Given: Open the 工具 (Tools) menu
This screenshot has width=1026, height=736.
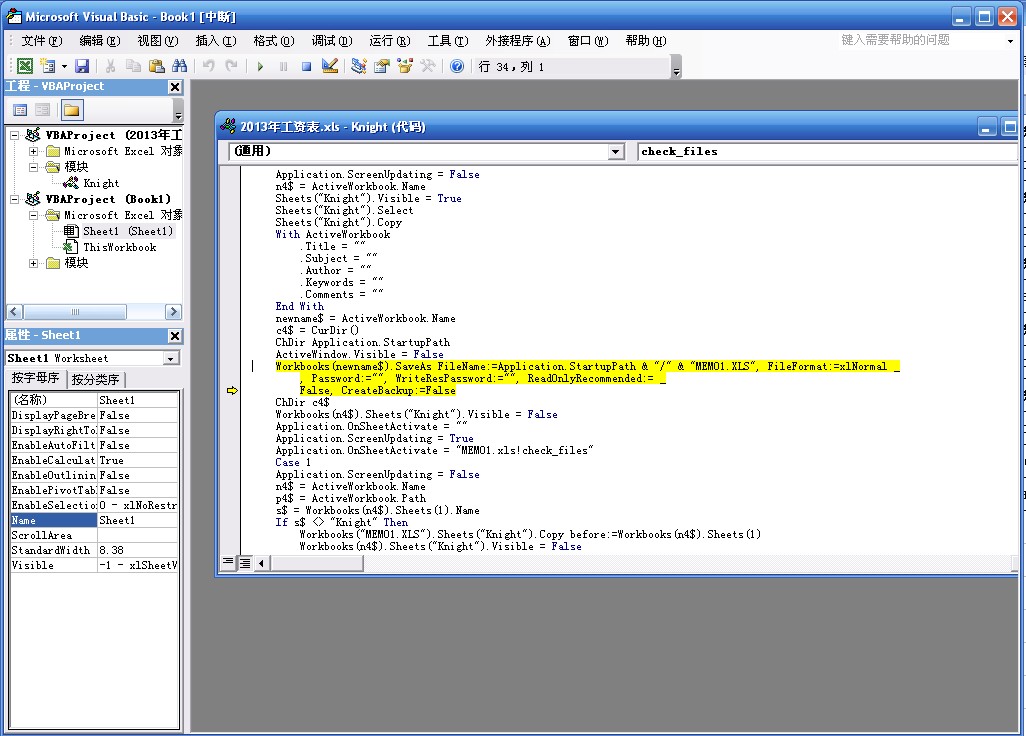Looking at the screenshot, I should coord(448,41).
